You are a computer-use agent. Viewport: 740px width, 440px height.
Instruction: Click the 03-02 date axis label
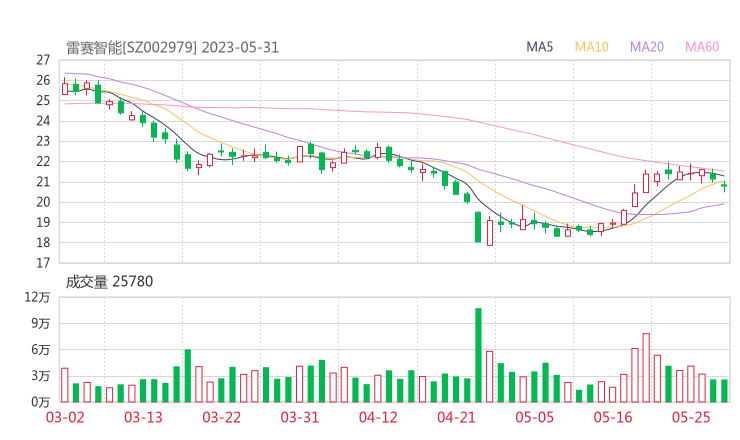pos(65,417)
